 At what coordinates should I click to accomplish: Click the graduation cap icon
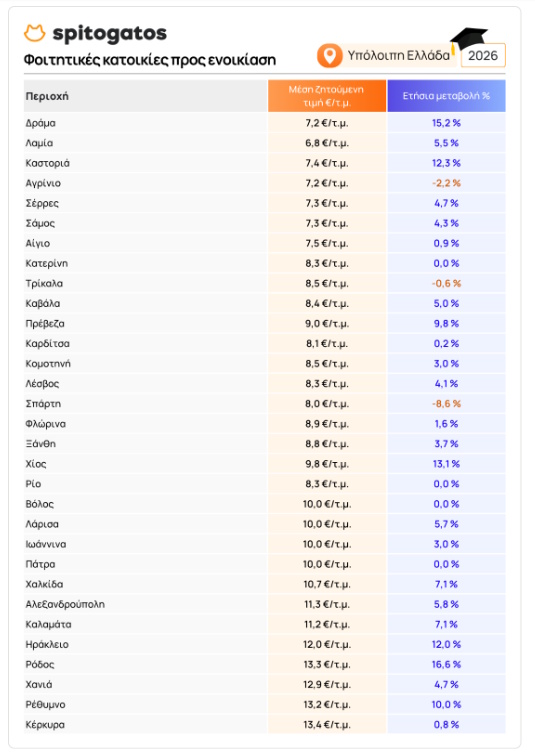pyautogui.click(x=468, y=41)
